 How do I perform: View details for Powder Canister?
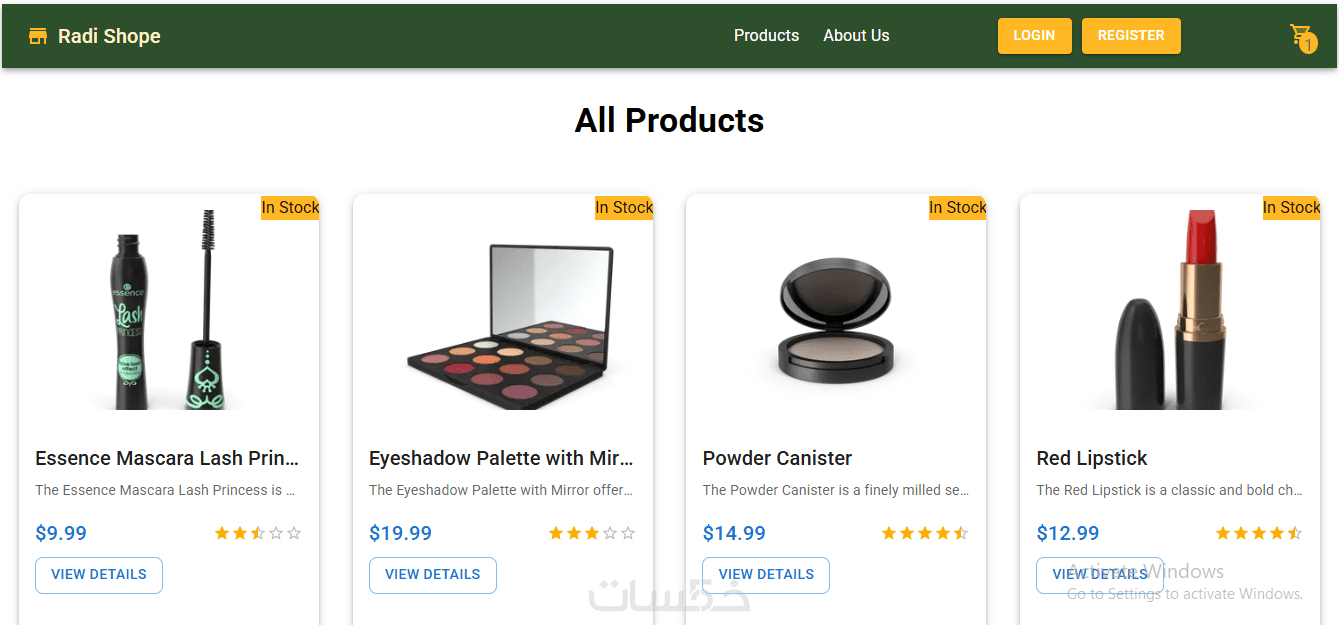tap(766, 575)
